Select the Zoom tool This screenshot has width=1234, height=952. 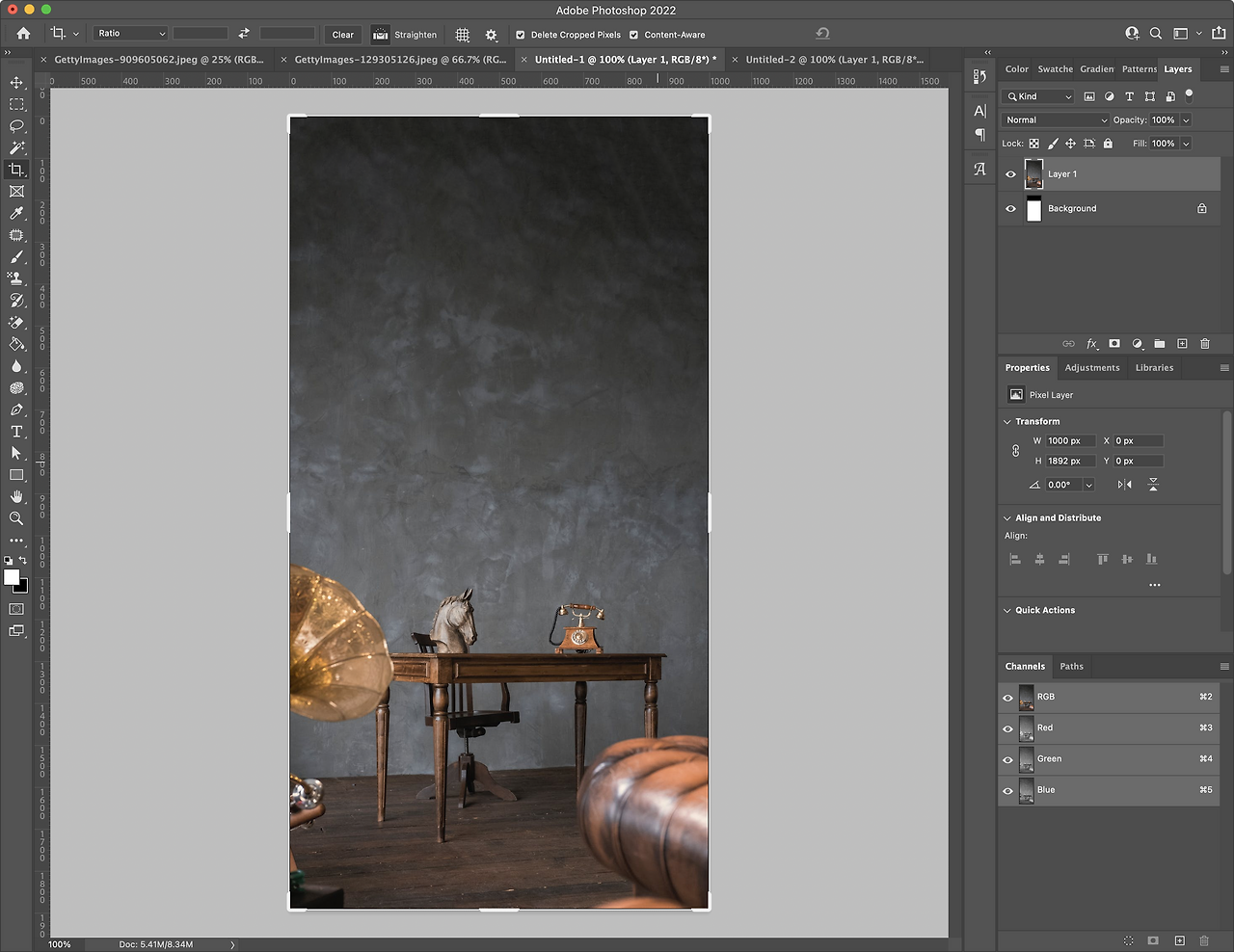[x=16, y=518]
